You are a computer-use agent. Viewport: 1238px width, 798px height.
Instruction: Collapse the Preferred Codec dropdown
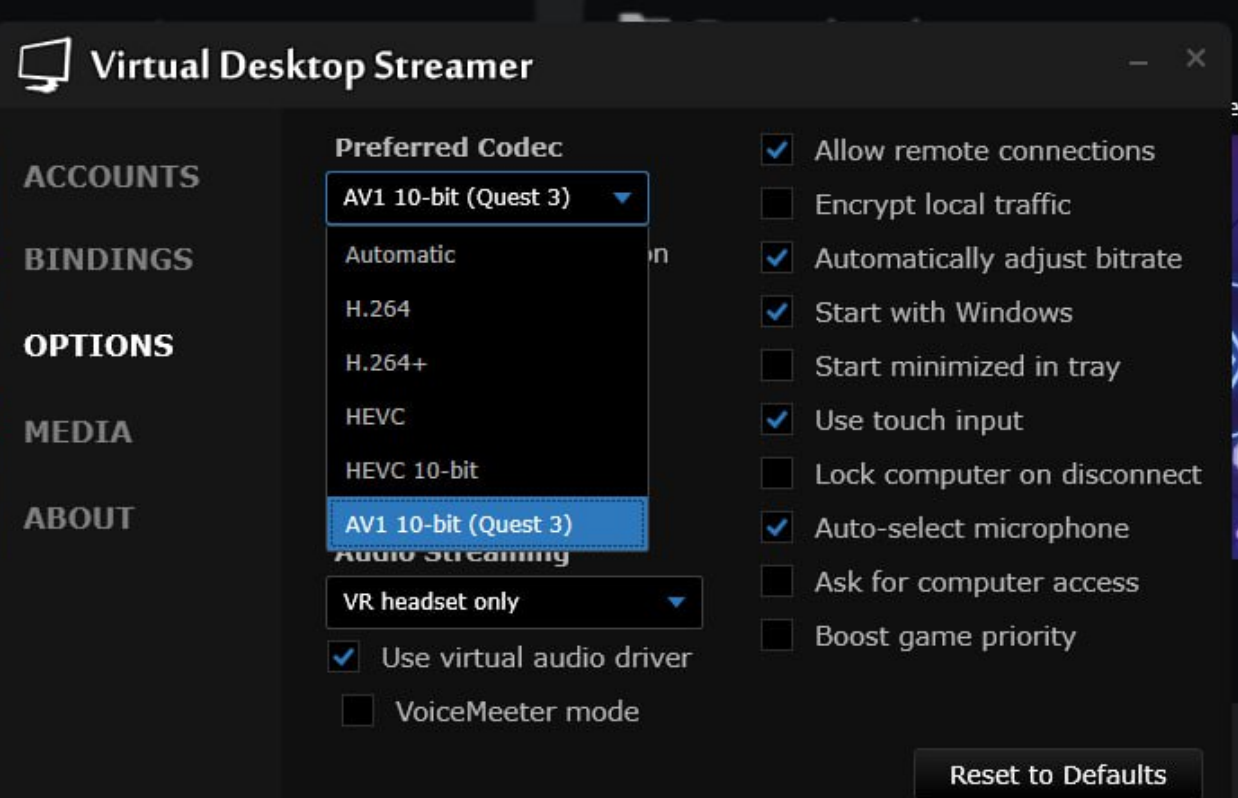[x=622, y=198]
